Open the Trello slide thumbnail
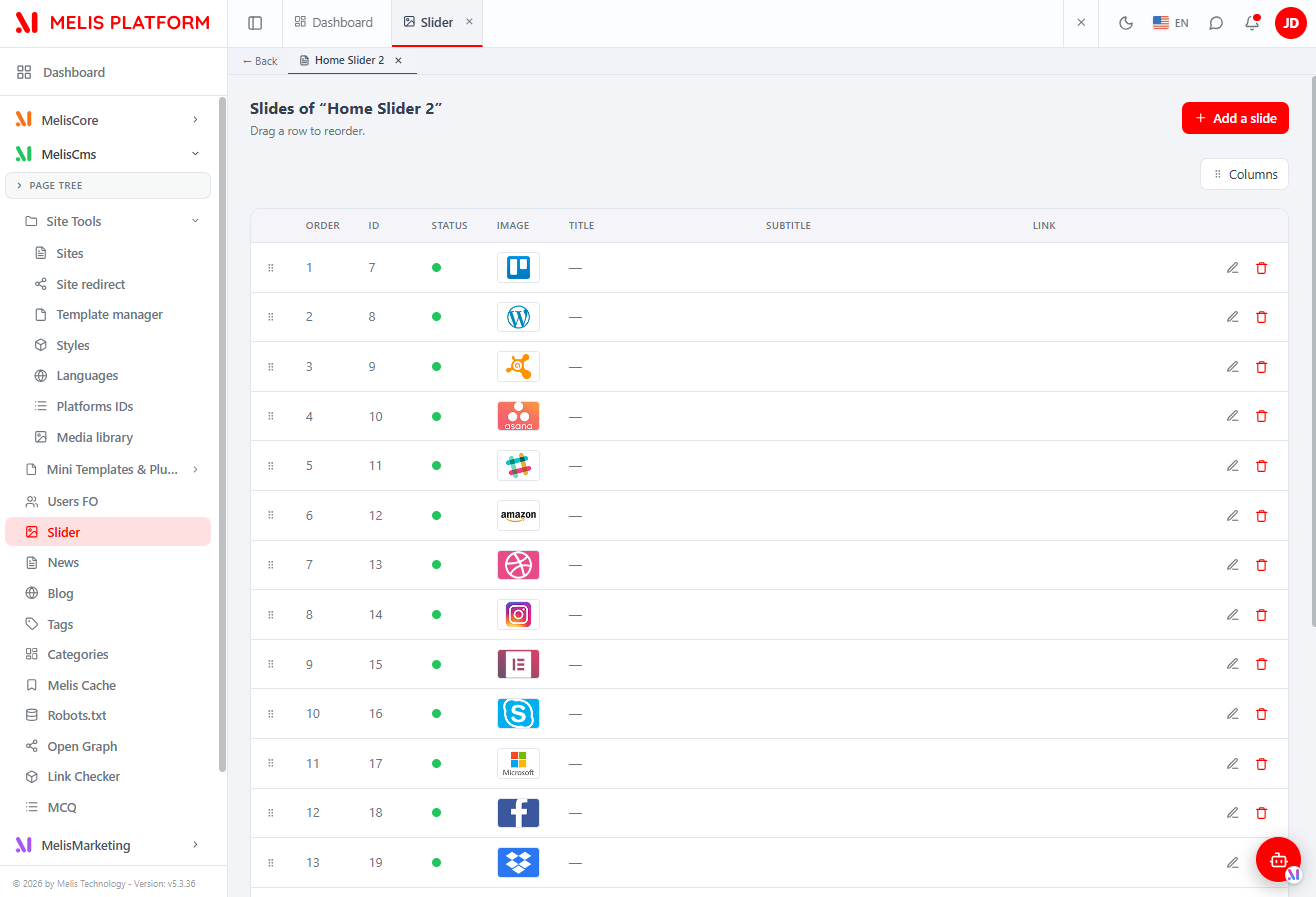 pos(518,267)
